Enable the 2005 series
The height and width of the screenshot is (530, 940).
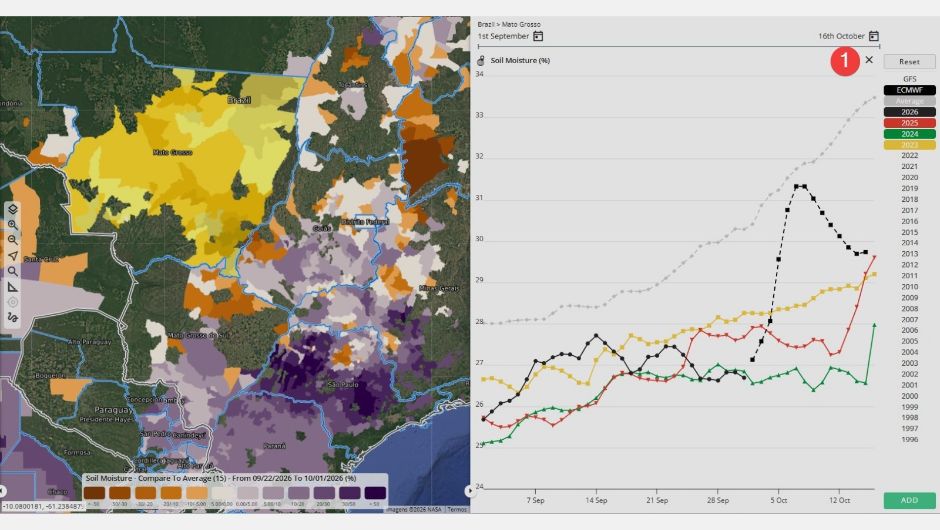[x=909, y=341]
